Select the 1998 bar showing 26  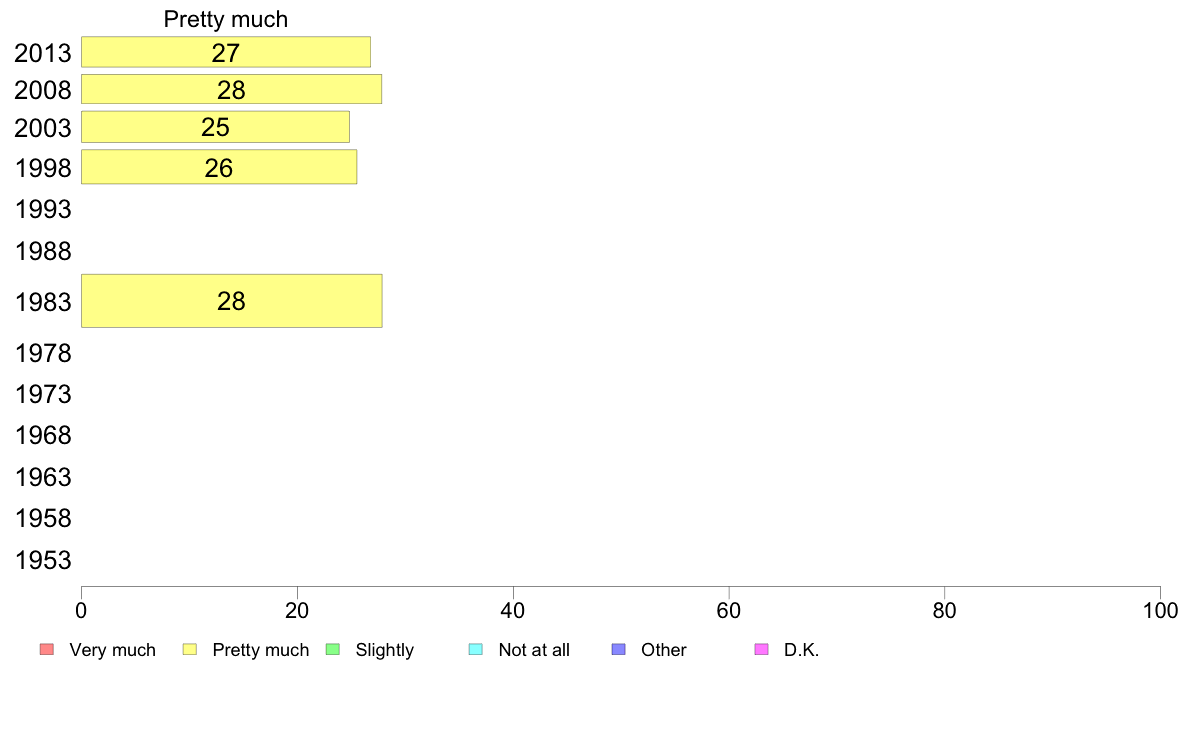219,168
